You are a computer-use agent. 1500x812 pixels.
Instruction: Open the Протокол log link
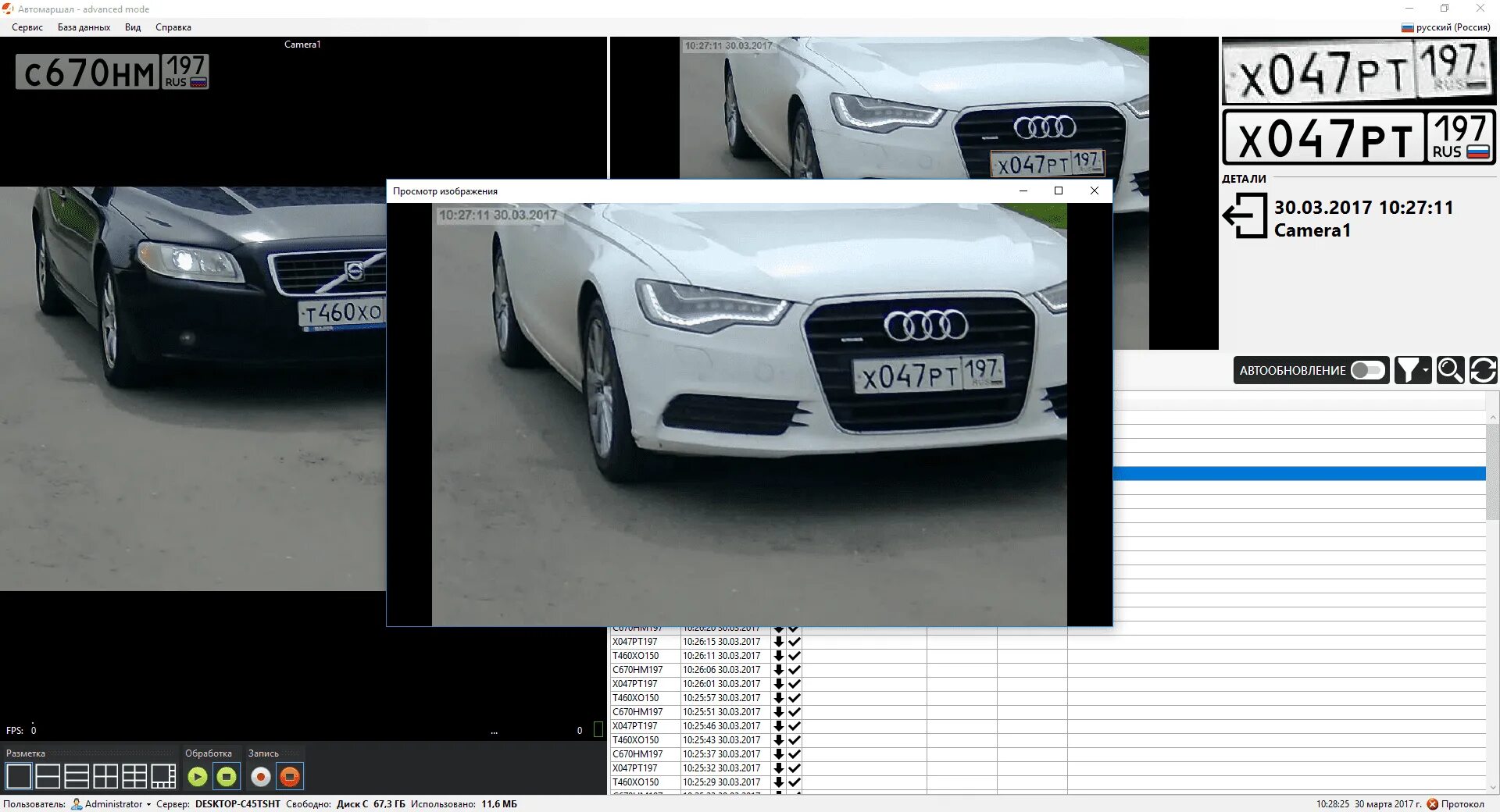[x=1455, y=804]
